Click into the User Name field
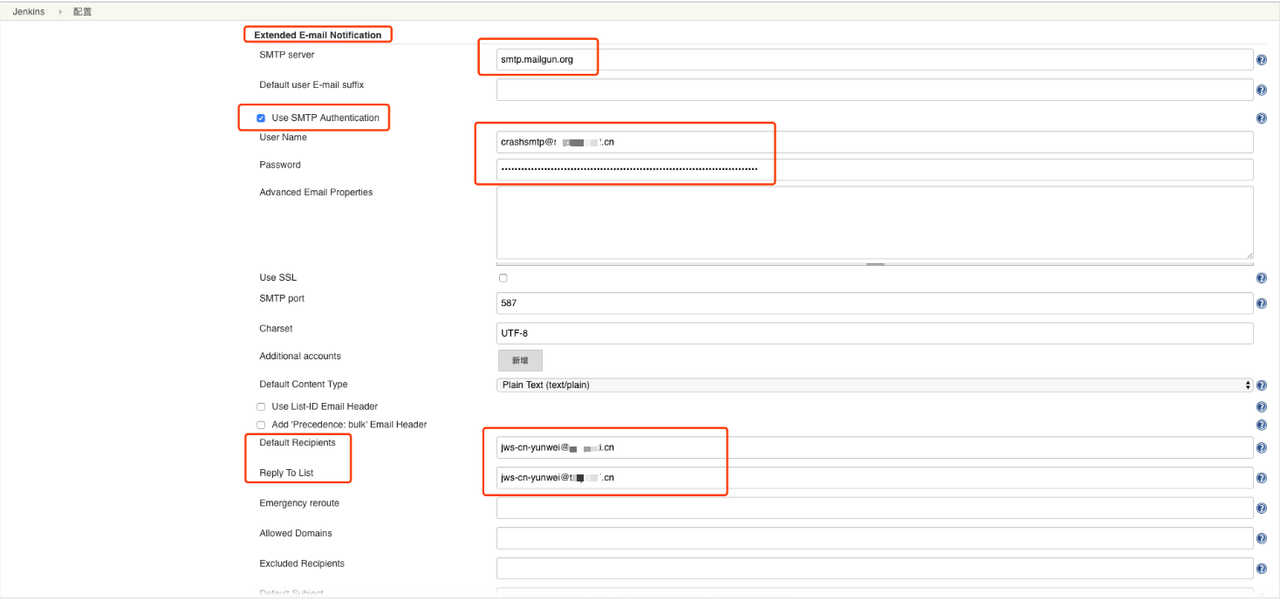The height and width of the screenshot is (599, 1280). 875,142
